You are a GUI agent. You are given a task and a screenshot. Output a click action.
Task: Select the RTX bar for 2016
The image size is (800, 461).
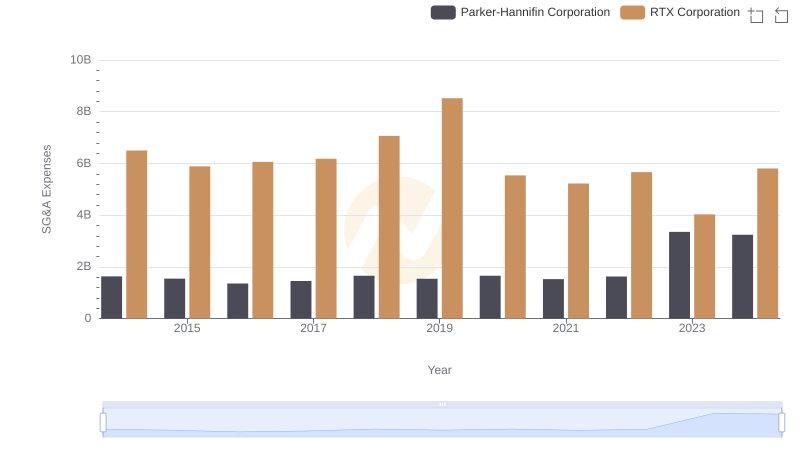tap(263, 240)
